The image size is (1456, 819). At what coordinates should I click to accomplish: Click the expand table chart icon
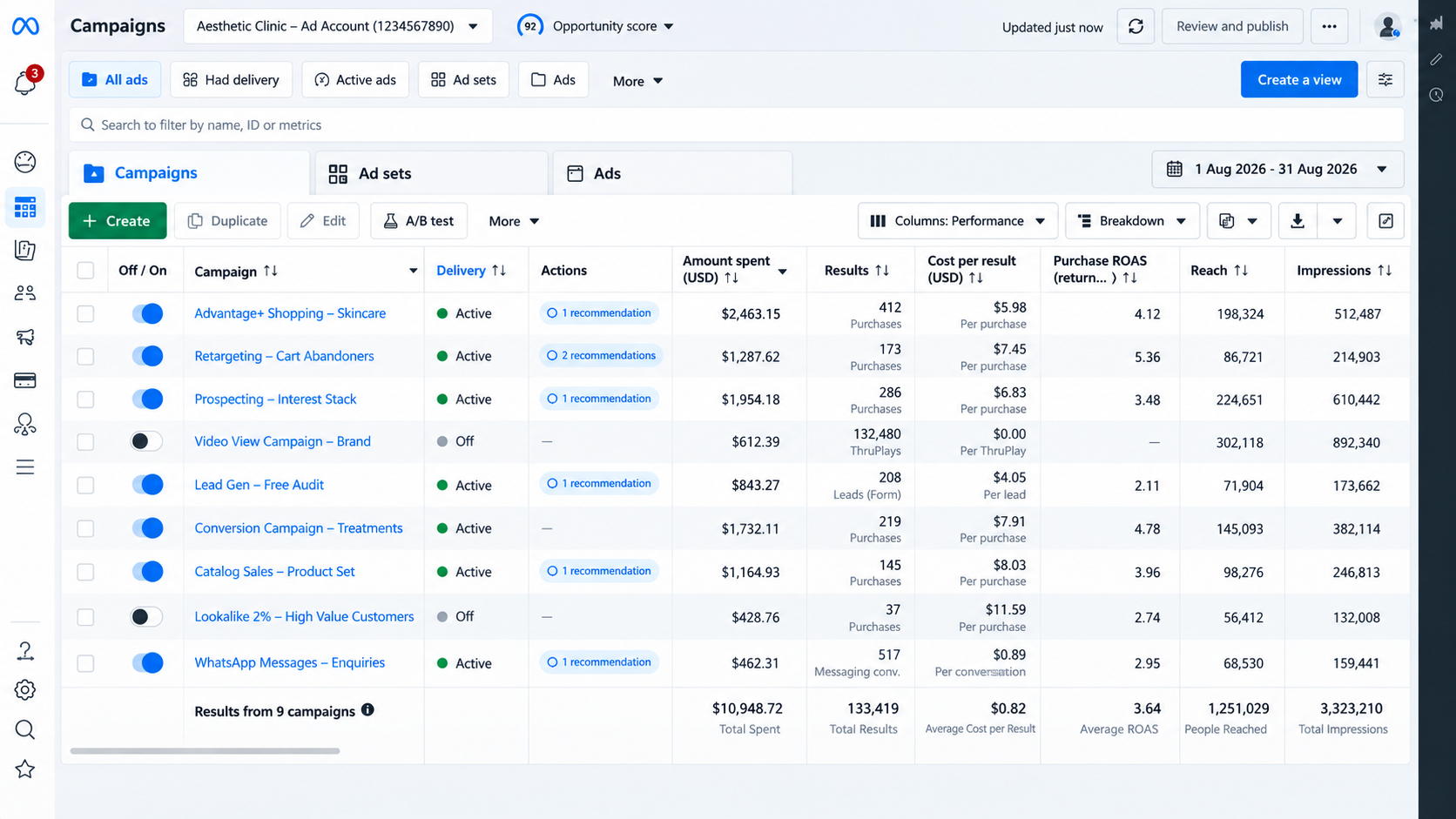pos(1385,221)
